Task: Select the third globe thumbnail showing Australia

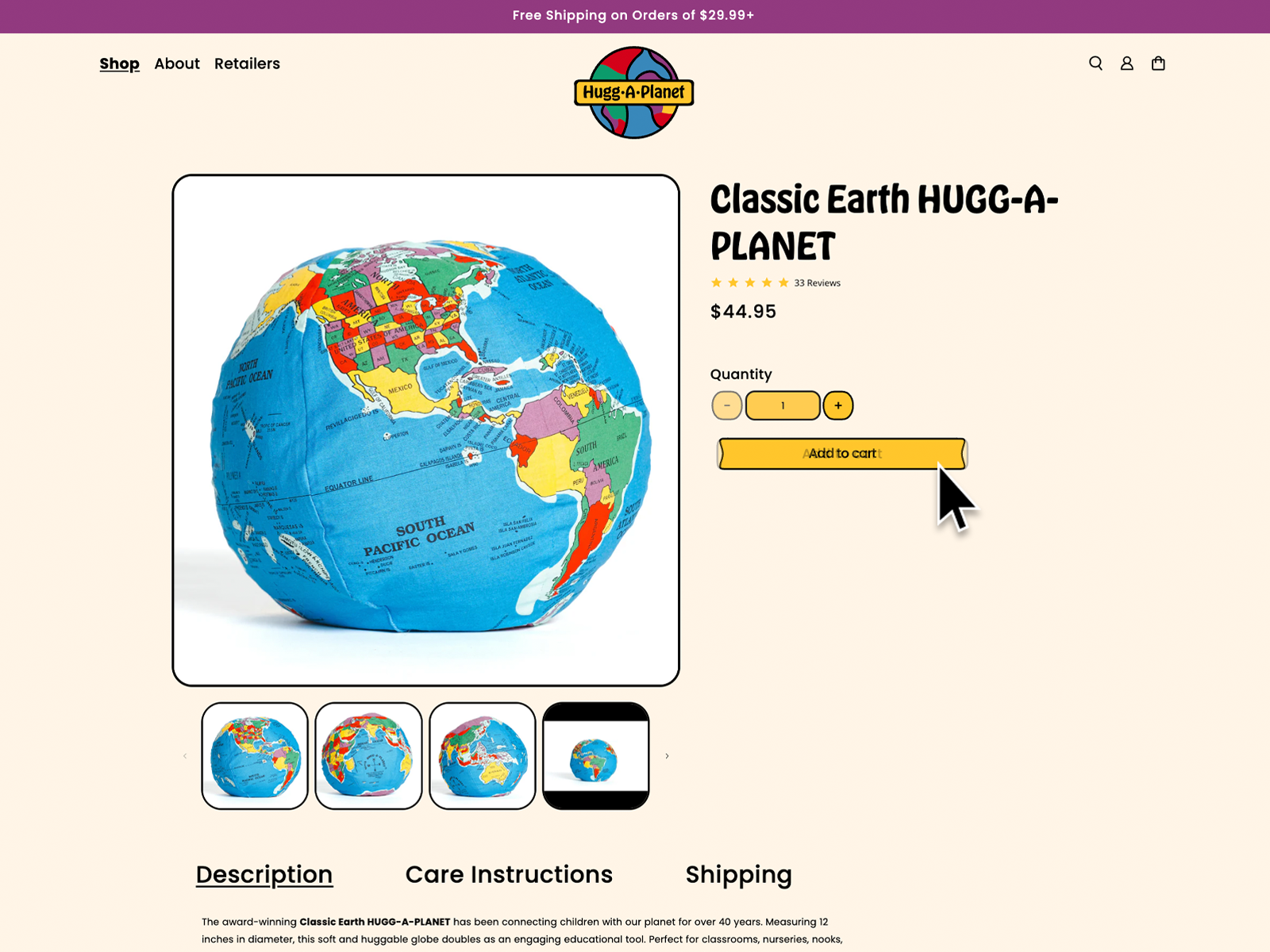Action: click(x=483, y=756)
